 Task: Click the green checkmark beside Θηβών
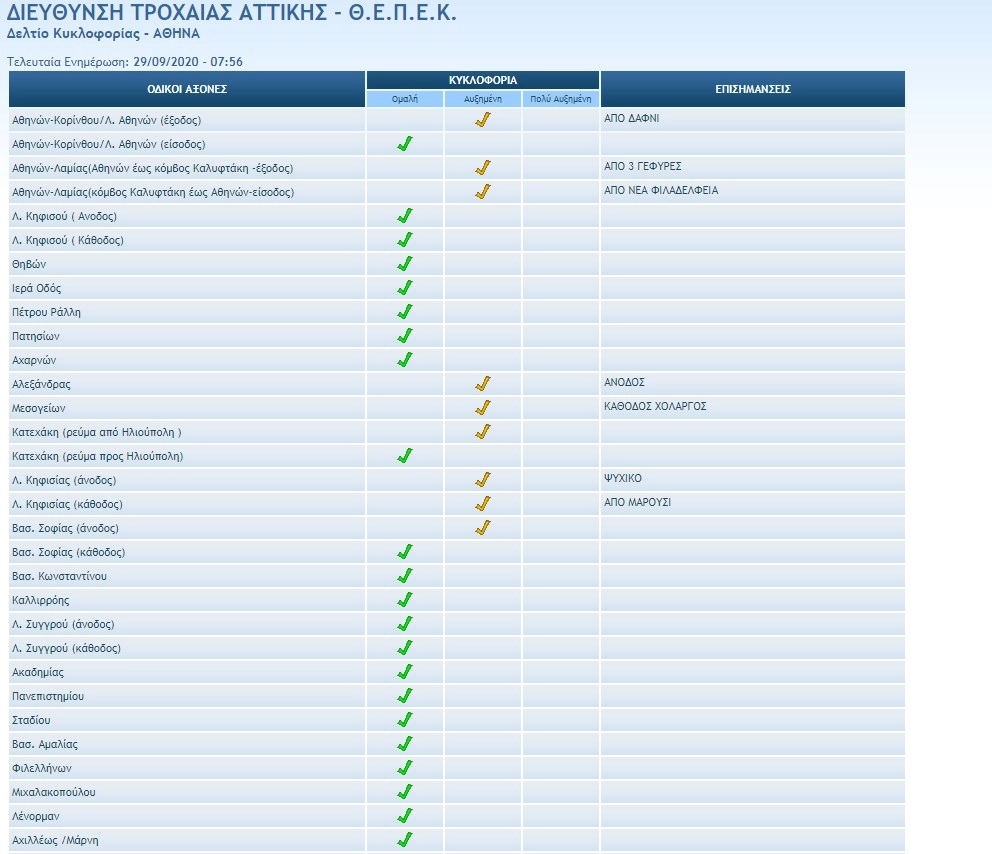[x=405, y=264]
